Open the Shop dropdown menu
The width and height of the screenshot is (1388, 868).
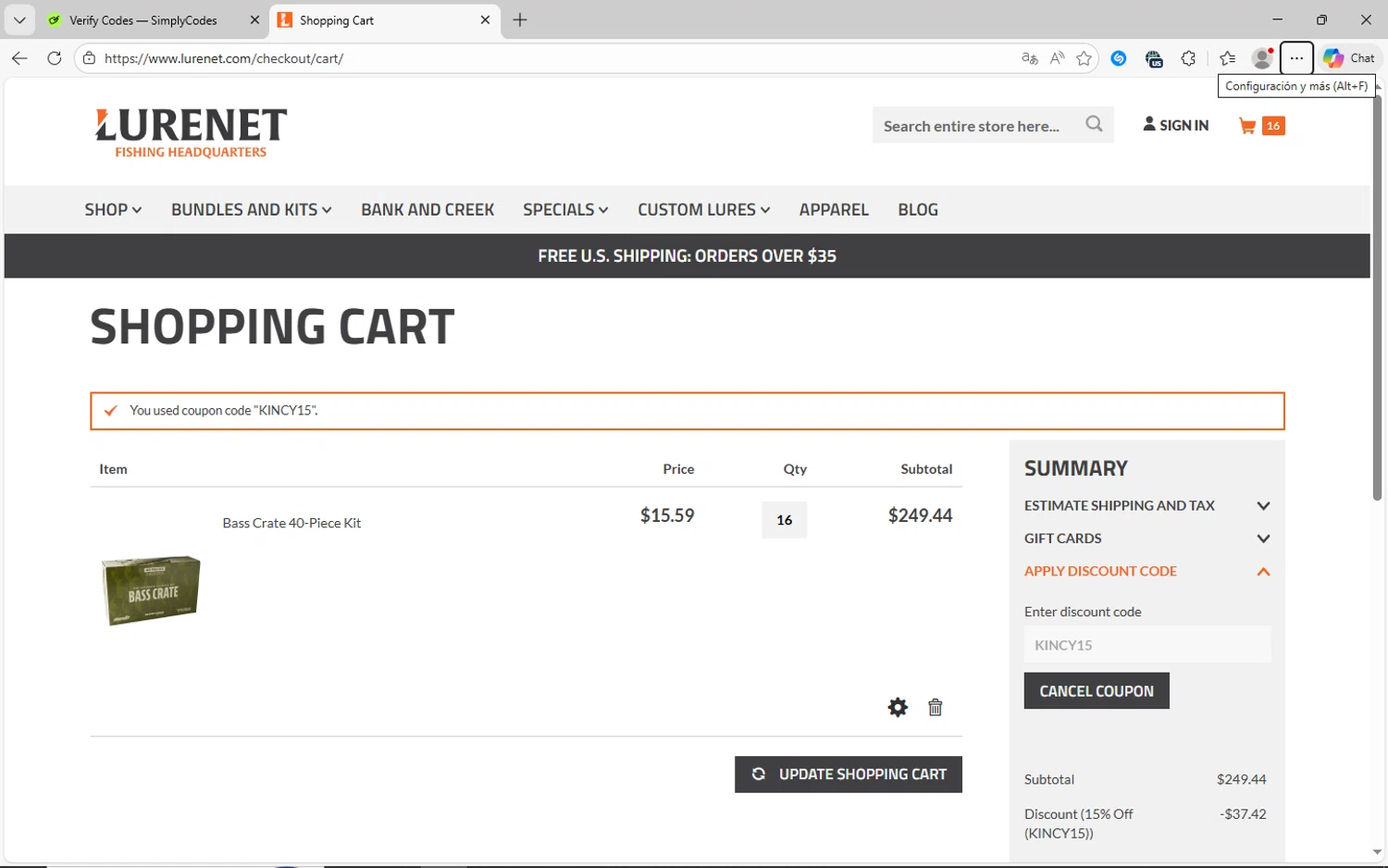[113, 210]
